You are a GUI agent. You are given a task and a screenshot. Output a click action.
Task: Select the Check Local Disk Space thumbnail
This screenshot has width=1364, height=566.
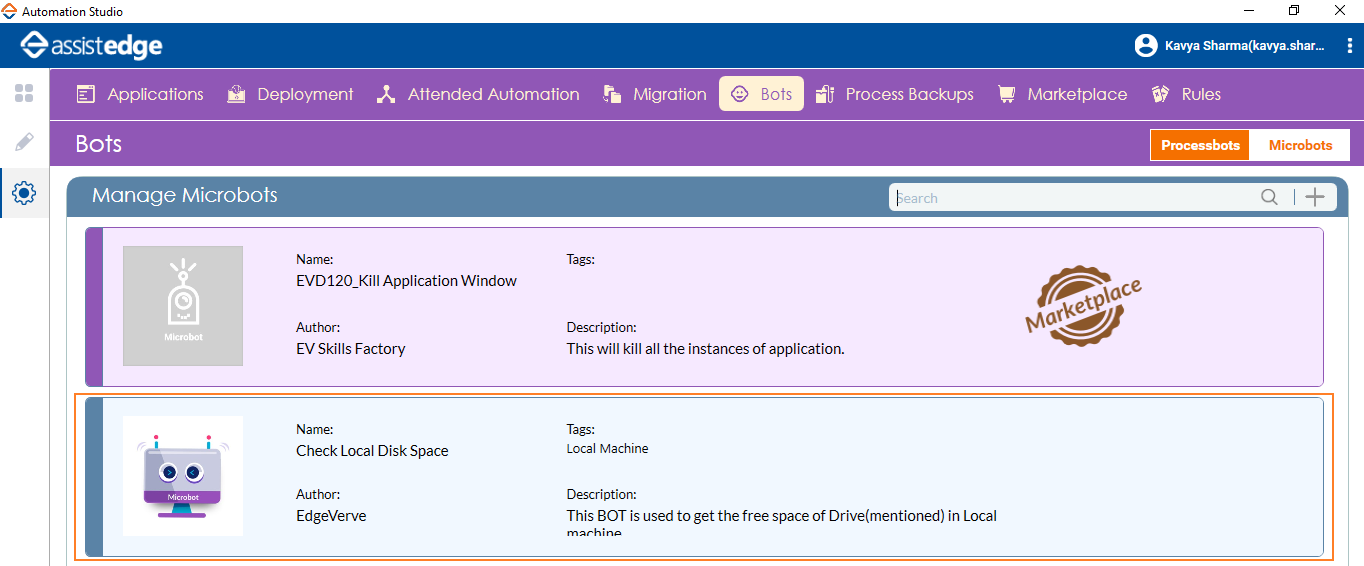point(183,476)
